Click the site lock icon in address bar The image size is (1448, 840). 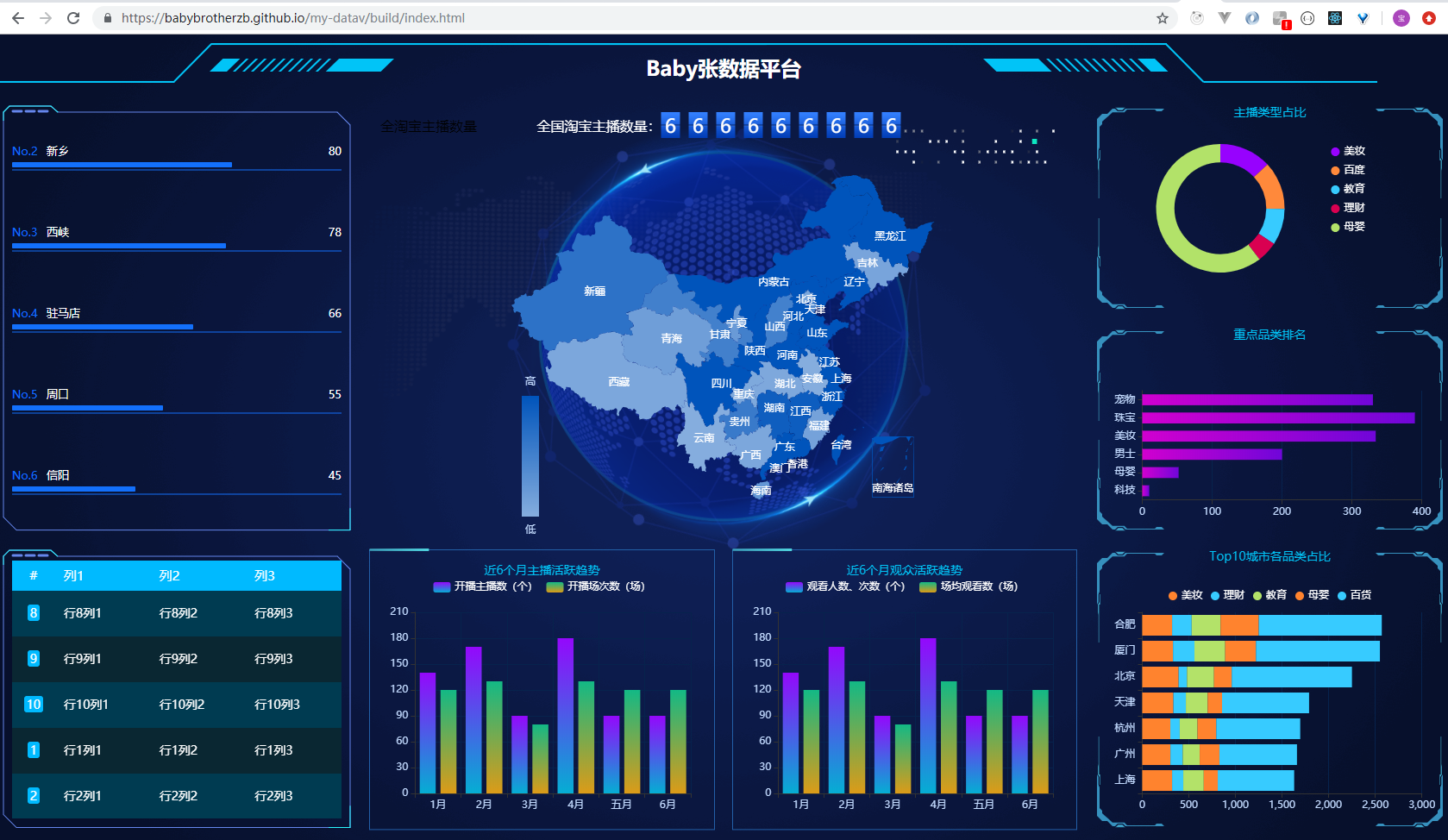click(x=108, y=18)
